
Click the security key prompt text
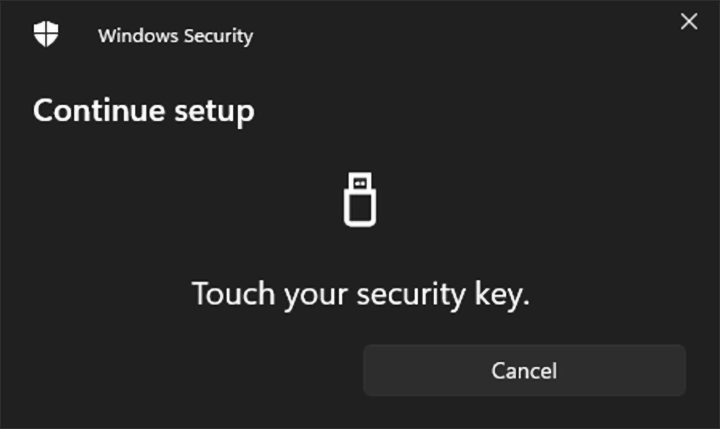360,295
